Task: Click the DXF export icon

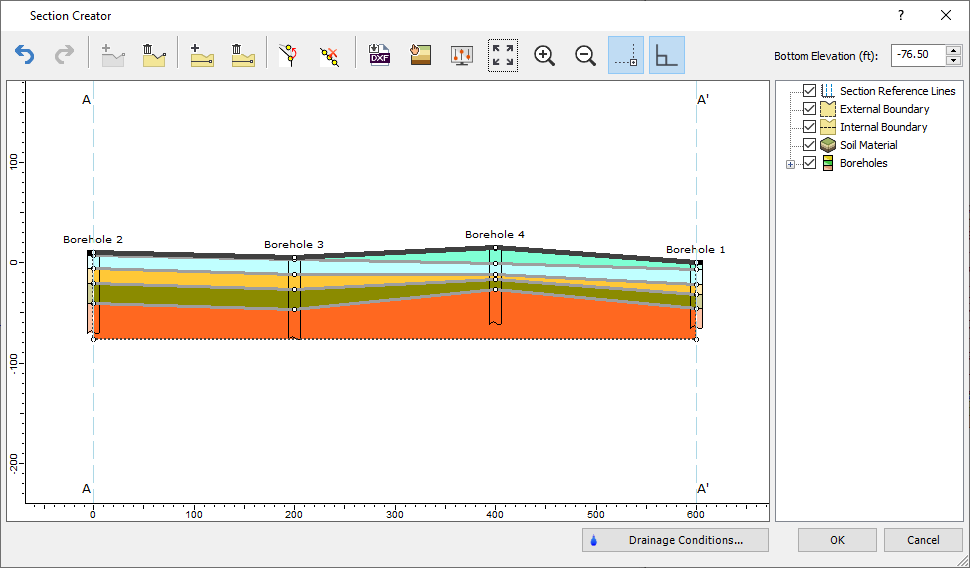Action: click(379, 55)
